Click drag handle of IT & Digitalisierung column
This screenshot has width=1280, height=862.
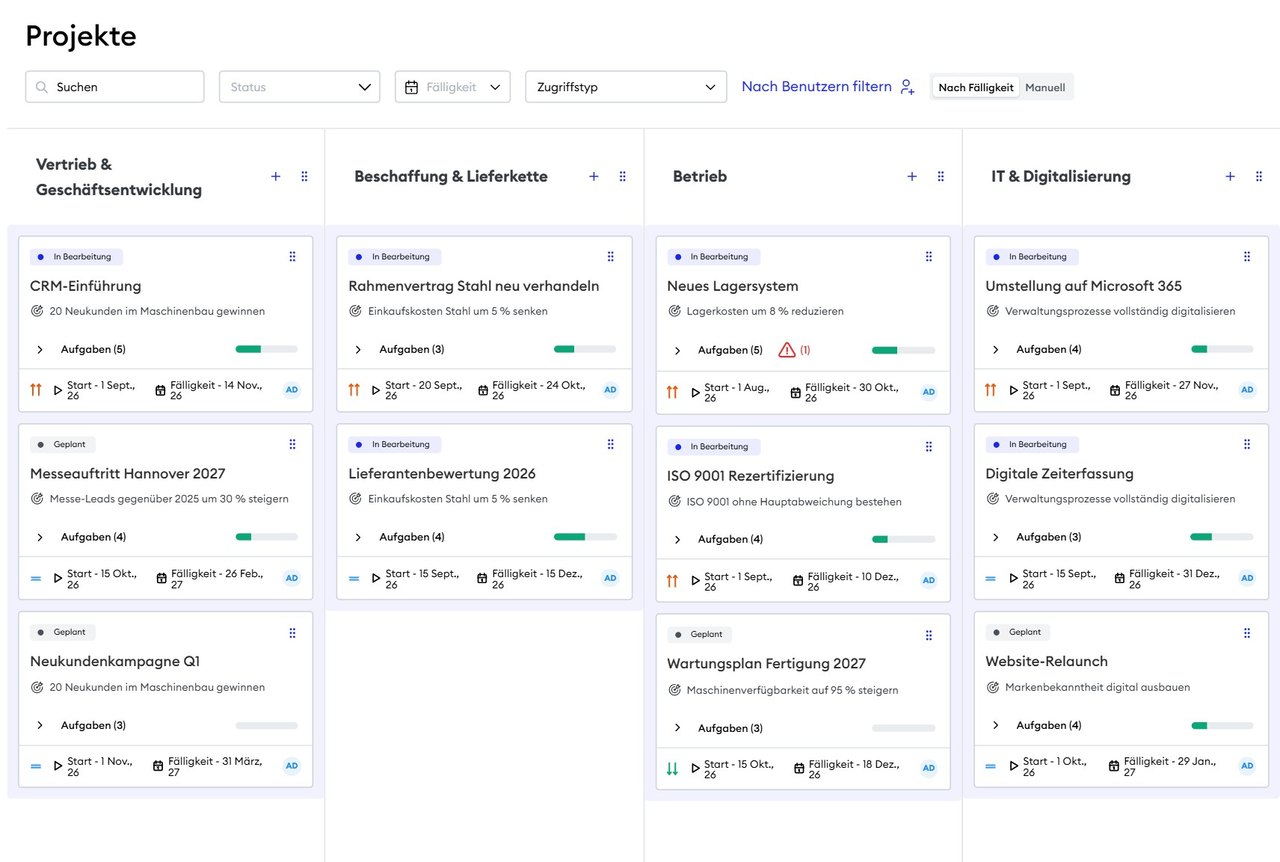[1259, 176]
